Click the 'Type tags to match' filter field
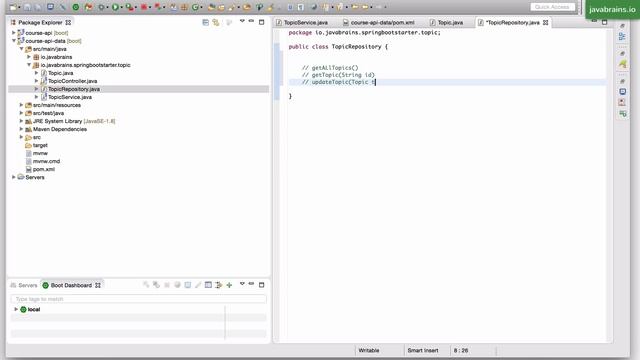Image resolution: width=640 pixels, height=360 pixels. click(x=138, y=299)
